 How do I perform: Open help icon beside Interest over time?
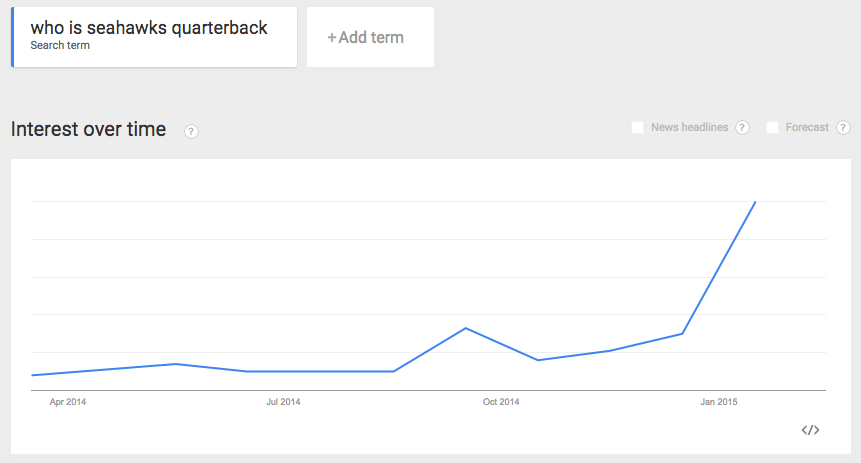coord(192,131)
